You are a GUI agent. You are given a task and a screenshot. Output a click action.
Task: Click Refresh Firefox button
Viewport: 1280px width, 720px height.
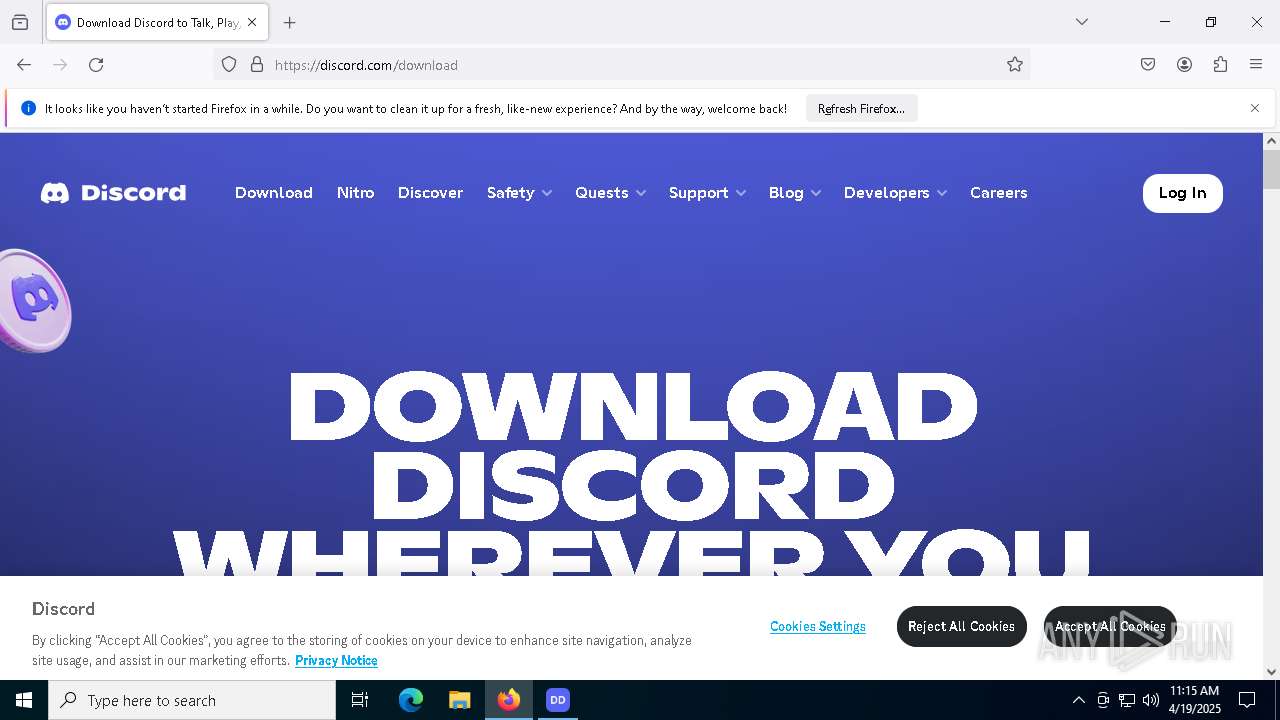click(x=861, y=108)
